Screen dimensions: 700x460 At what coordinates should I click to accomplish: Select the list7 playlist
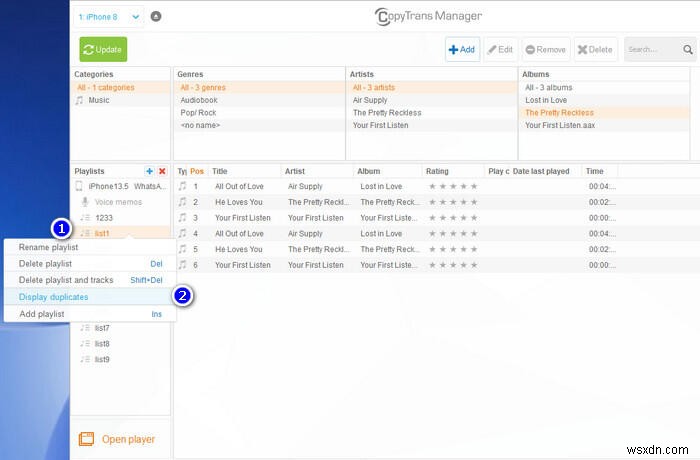[x=121, y=328]
